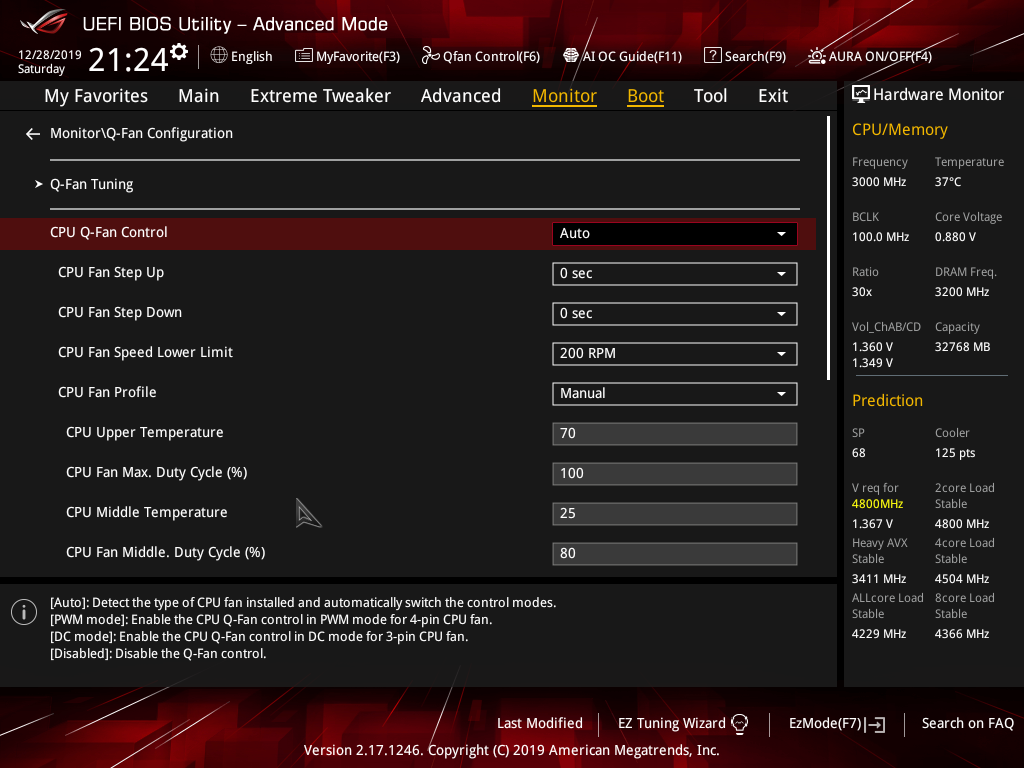Click the EZ Tuning Wizard bulb icon
Image resolution: width=1024 pixels, height=768 pixels.
point(739,724)
